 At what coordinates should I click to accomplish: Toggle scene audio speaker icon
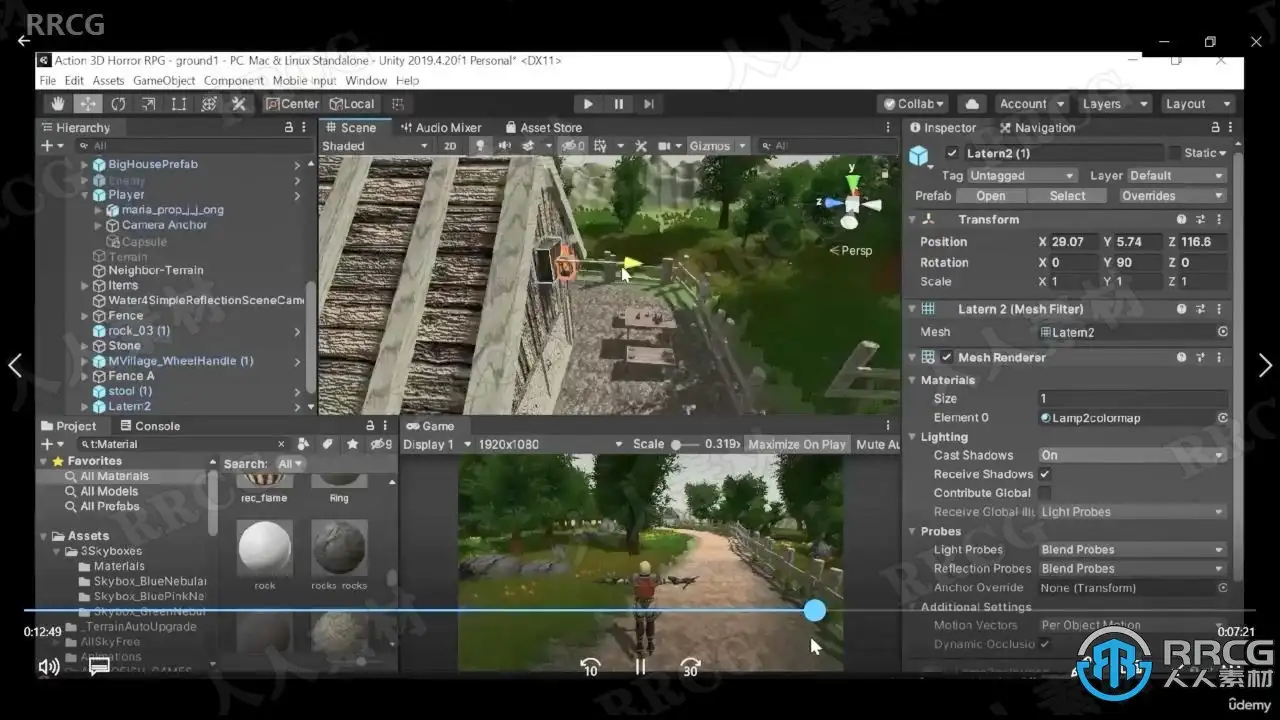pyautogui.click(x=504, y=146)
